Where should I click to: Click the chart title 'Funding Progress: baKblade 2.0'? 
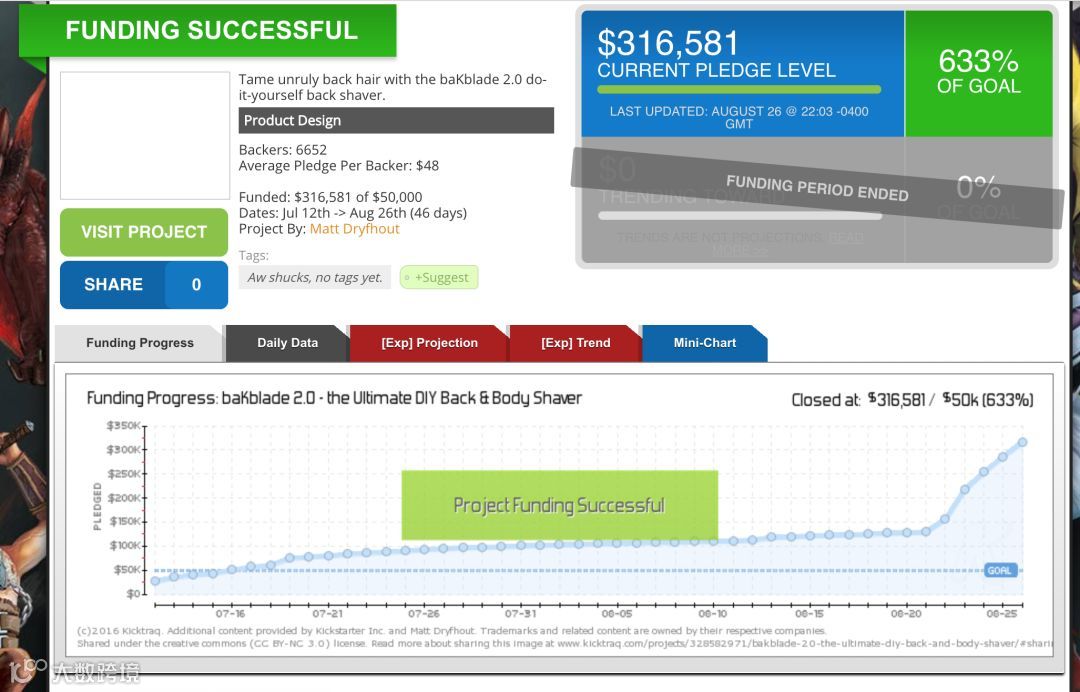(334, 398)
